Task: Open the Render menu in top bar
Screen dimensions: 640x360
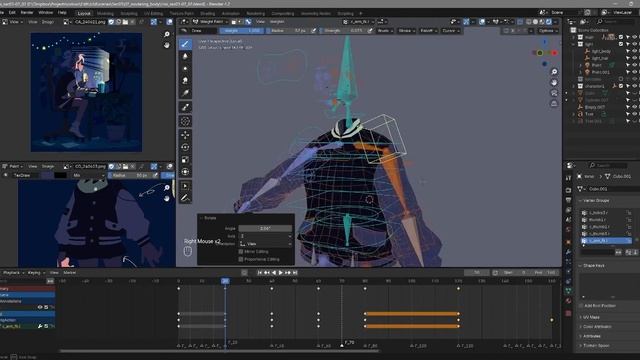Action: click(27, 13)
